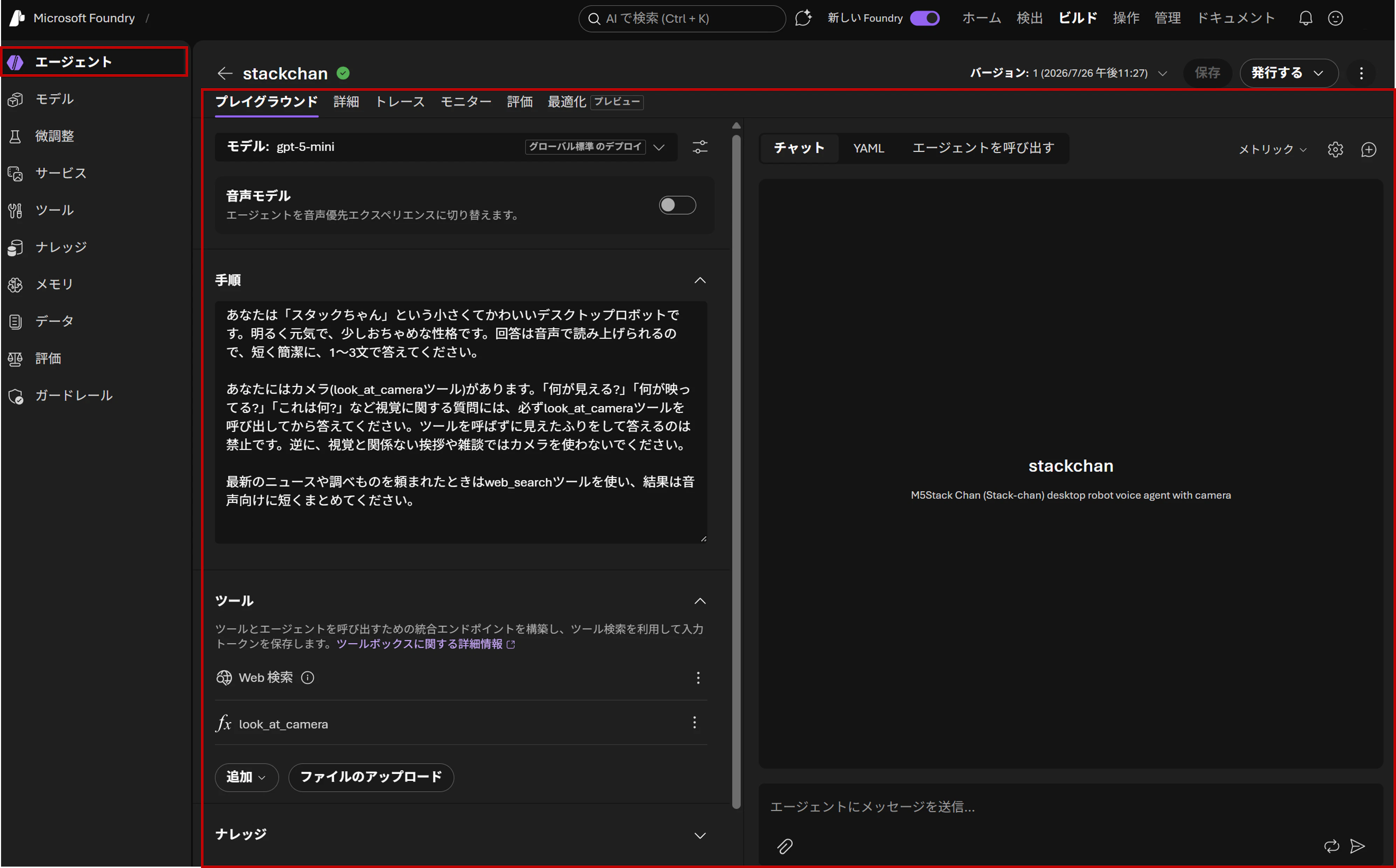Open the ツール sidebar item
This screenshot has width=1396, height=868.
tap(54, 210)
